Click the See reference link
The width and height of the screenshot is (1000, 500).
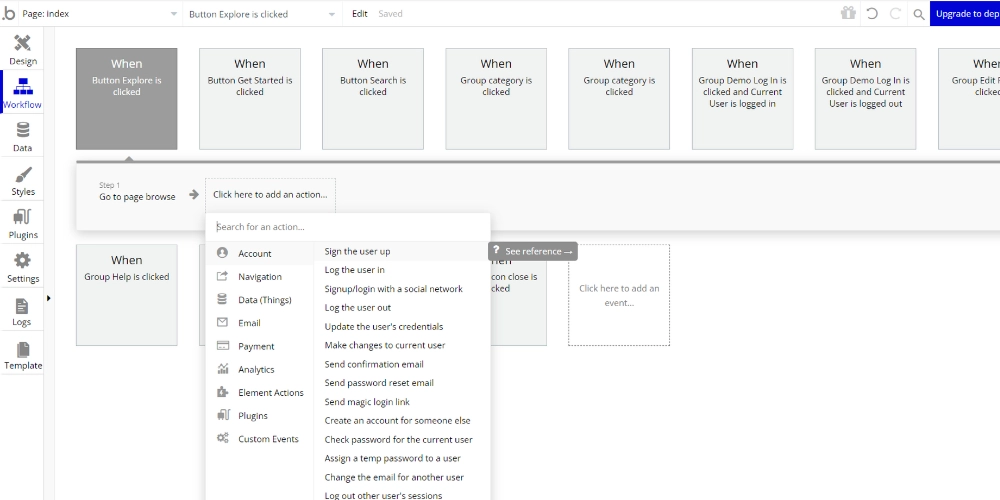[533, 251]
